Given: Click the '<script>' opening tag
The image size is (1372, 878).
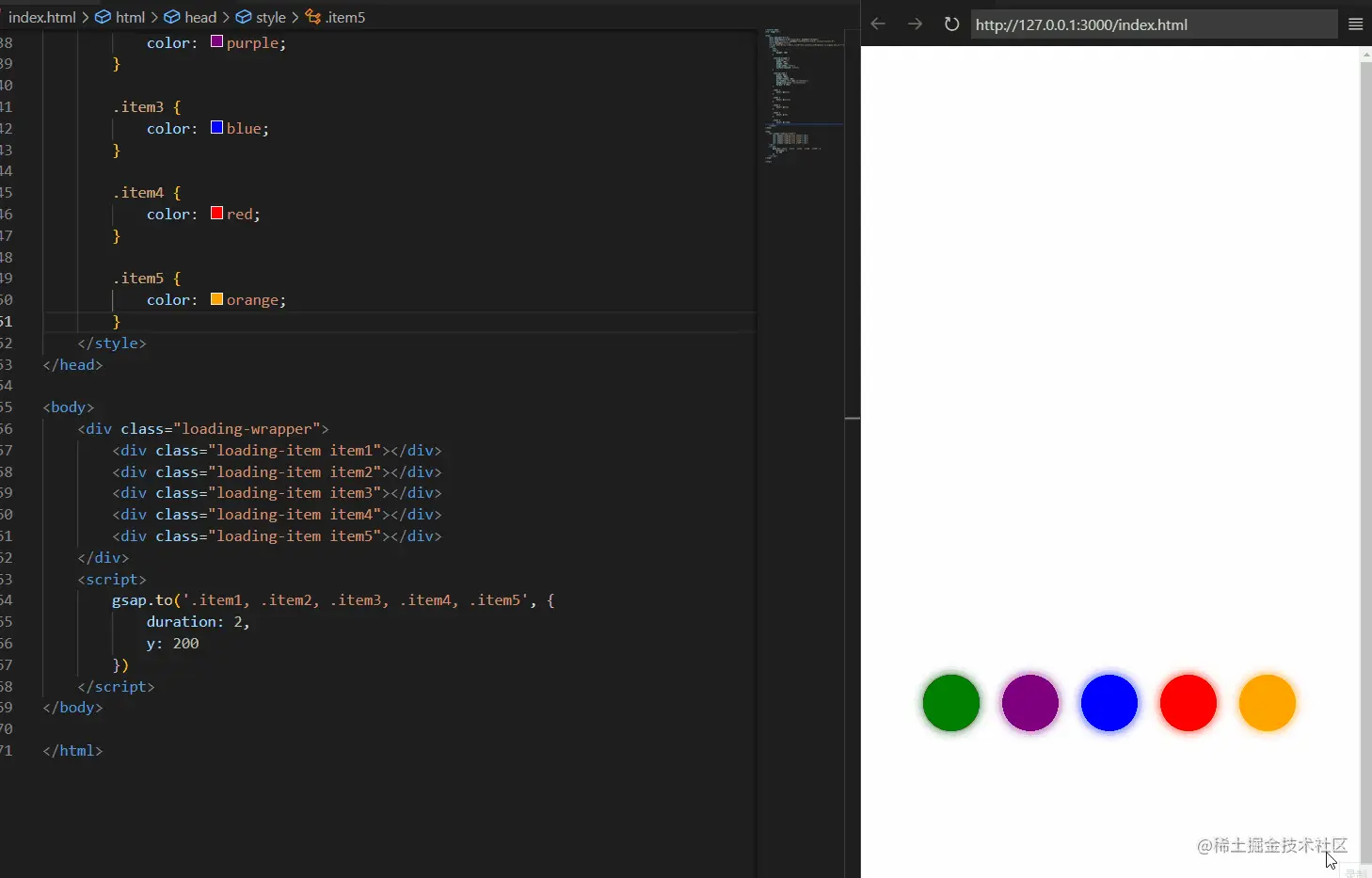Looking at the screenshot, I should [112, 580].
